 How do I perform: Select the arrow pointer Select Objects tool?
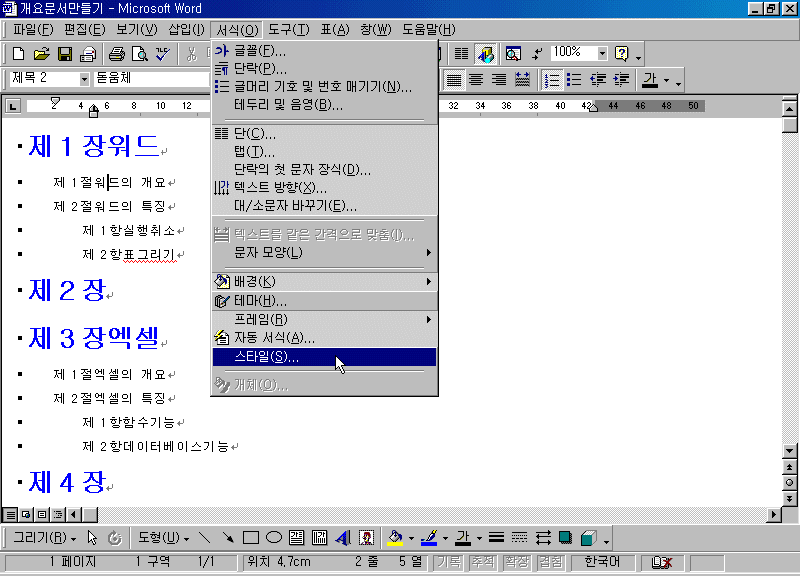92,538
